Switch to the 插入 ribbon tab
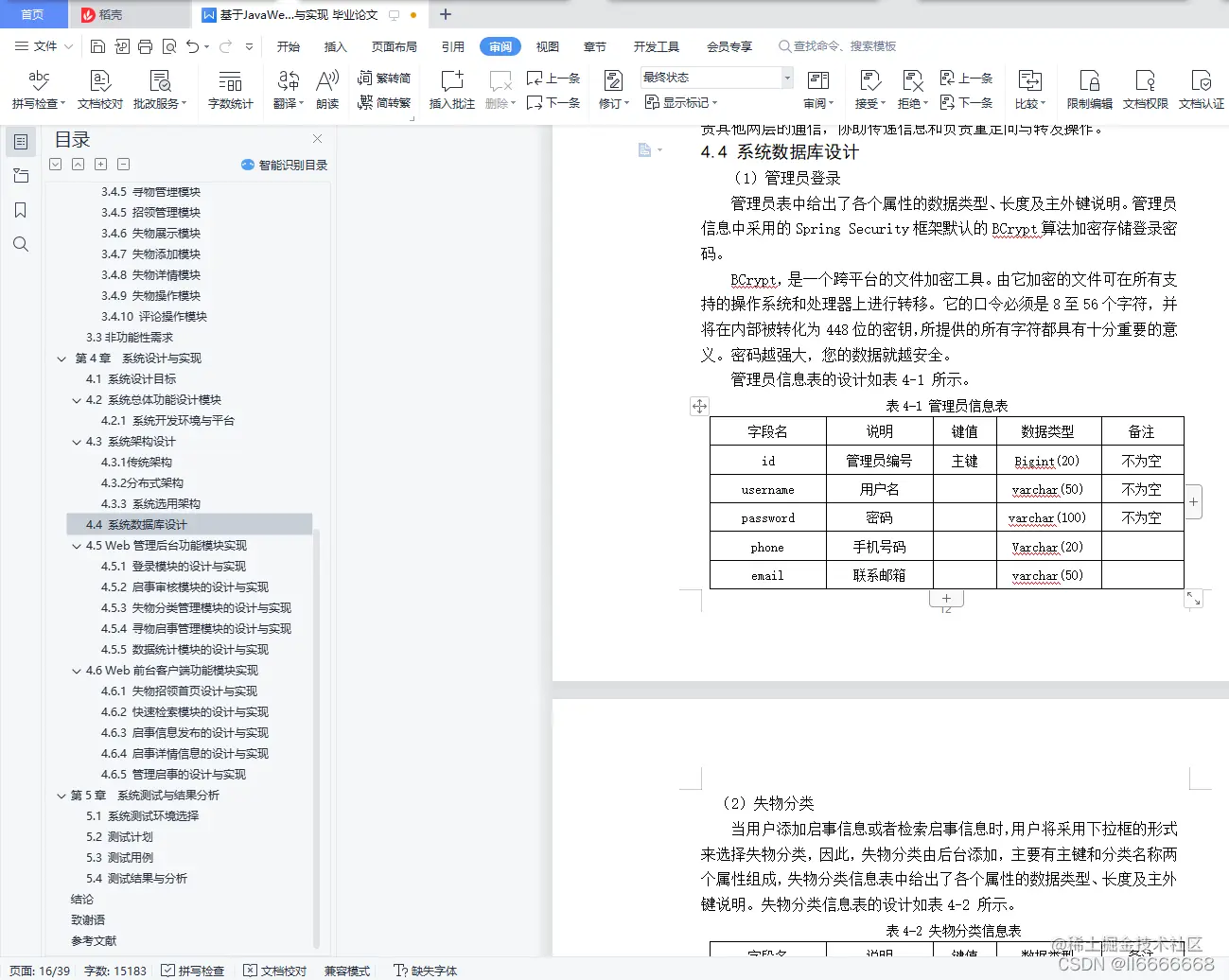 pos(335,45)
